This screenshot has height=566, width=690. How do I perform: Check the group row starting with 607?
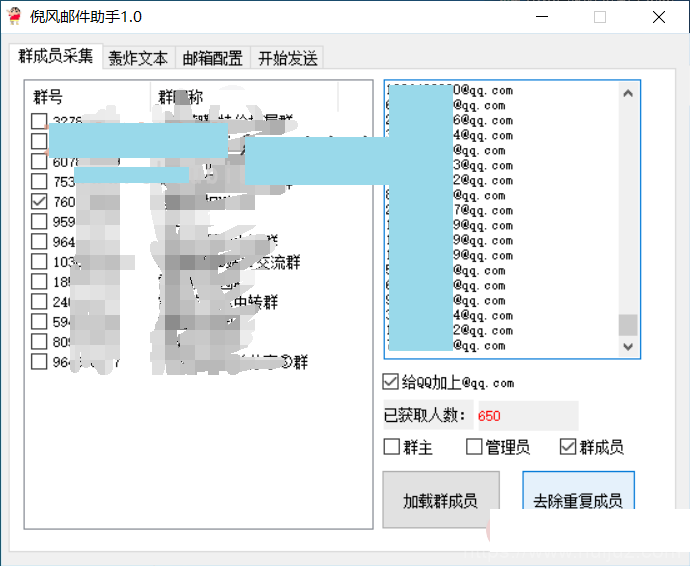39,162
